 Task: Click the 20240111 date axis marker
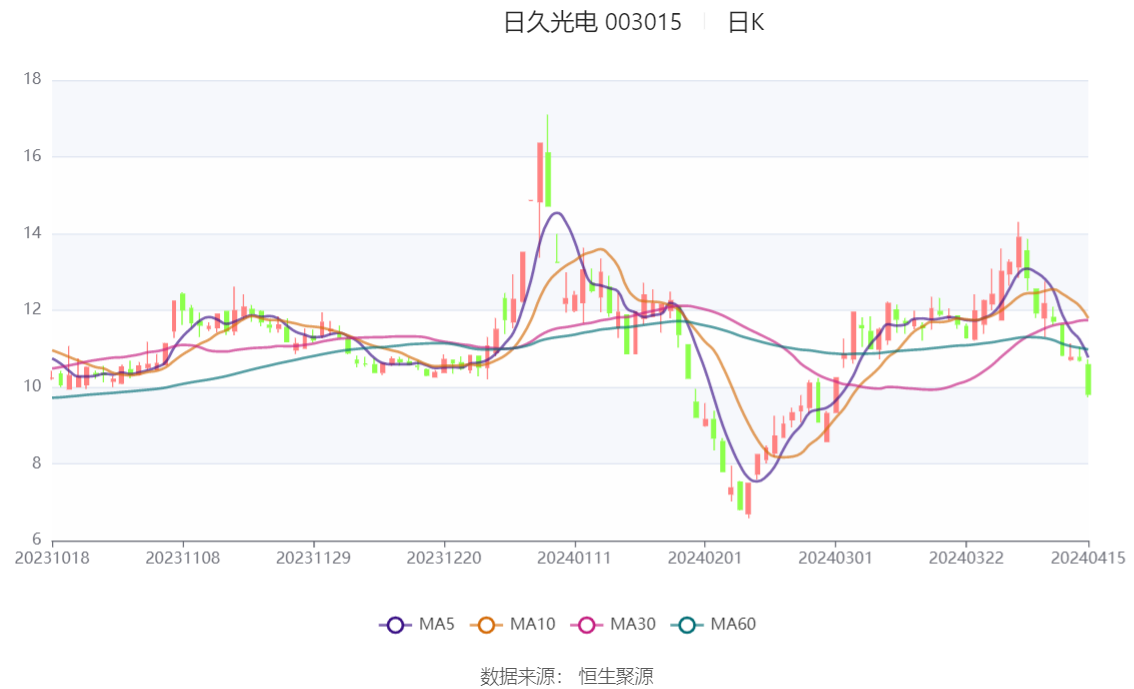coord(574,558)
